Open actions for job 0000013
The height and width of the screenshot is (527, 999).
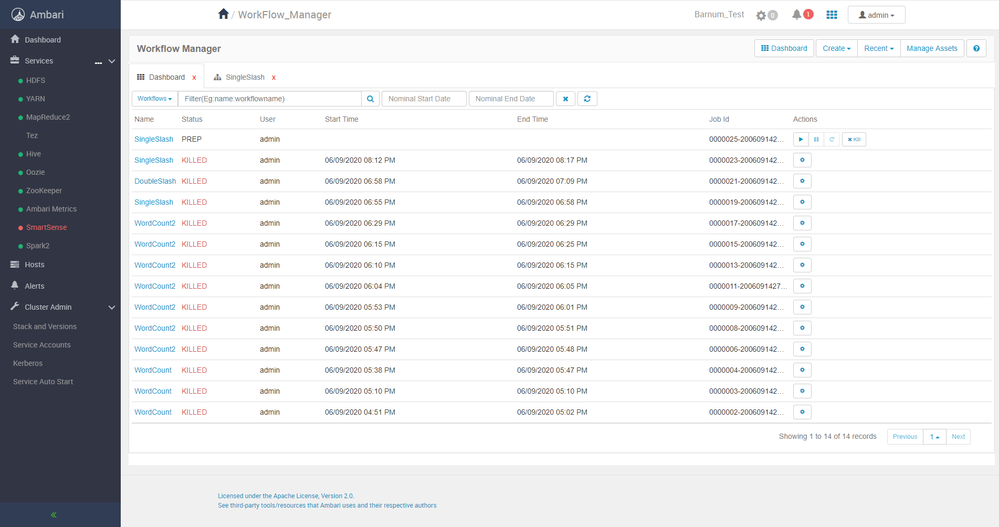(x=802, y=266)
